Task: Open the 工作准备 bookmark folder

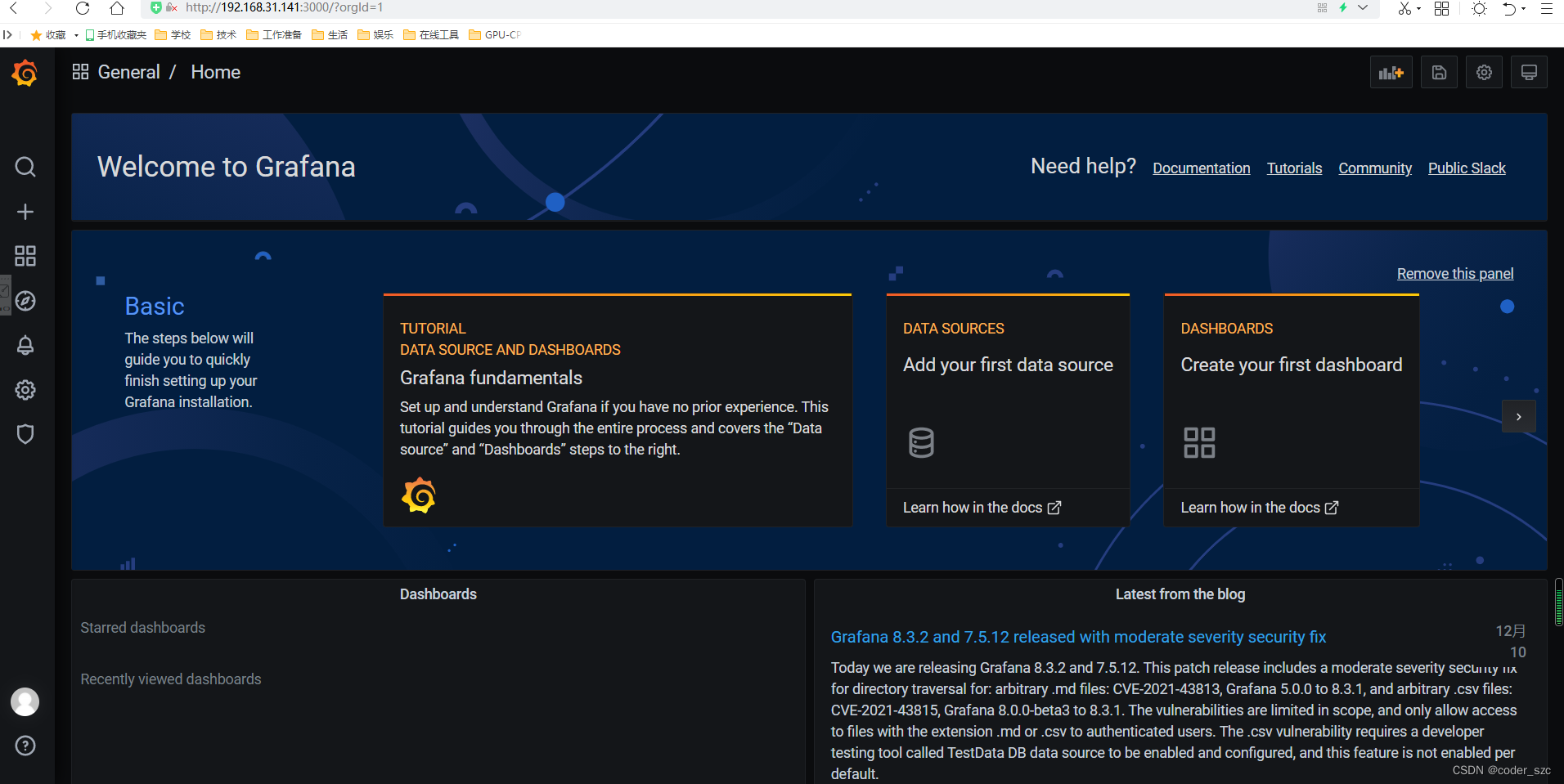Action: click(x=274, y=35)
